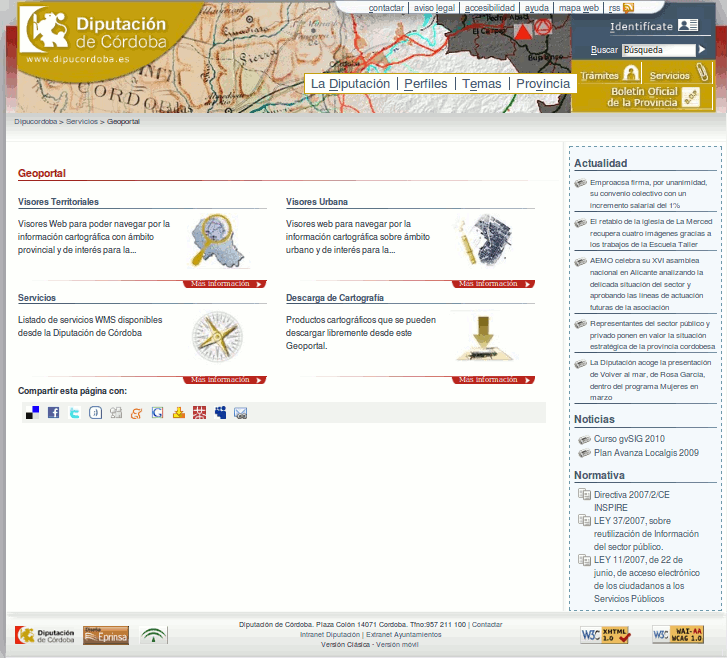Open La Diputación menu

click(351, 84)
